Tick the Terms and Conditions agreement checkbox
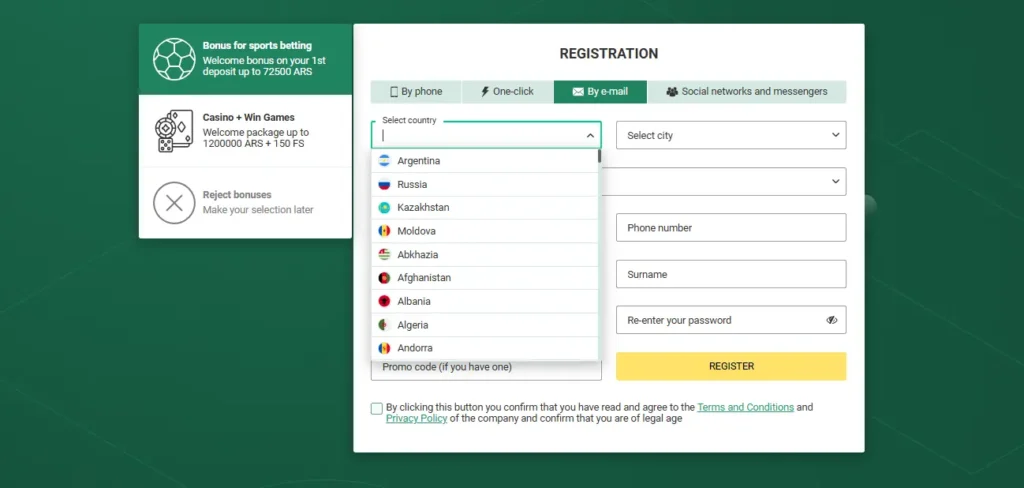Viewport: 1024px width, 488px height. point(377,408)
